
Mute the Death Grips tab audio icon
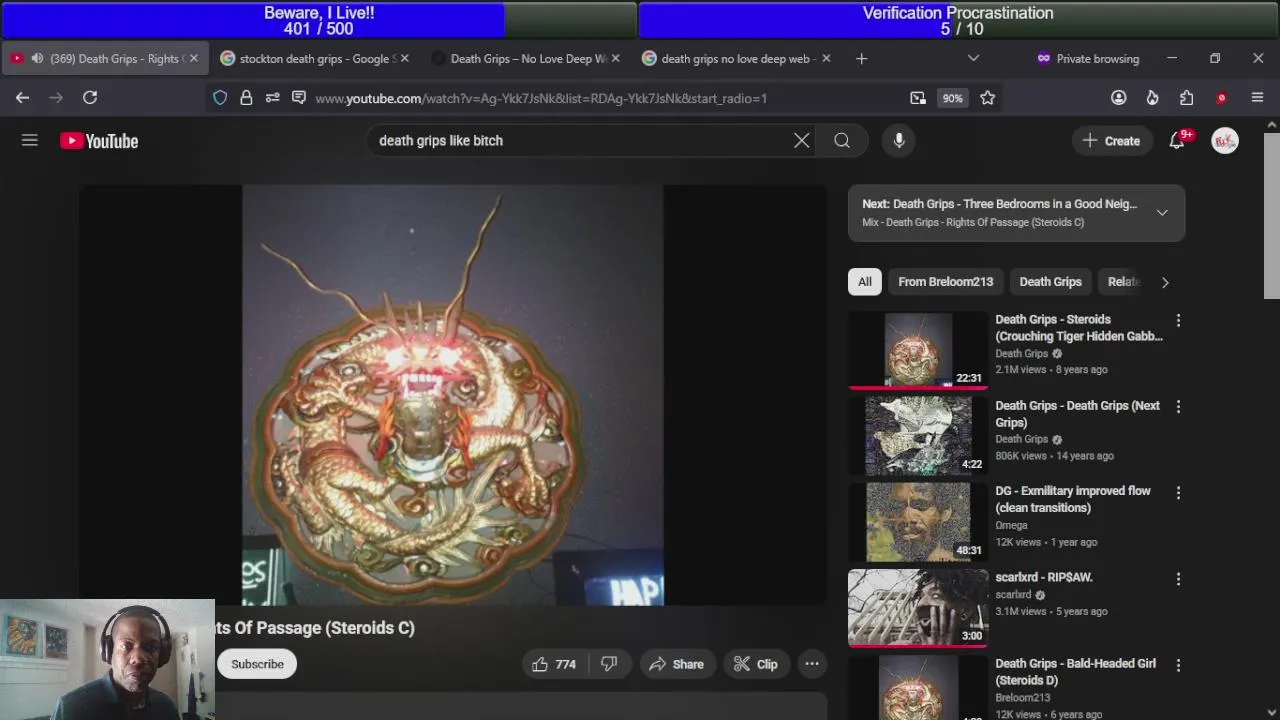point(37,59)
